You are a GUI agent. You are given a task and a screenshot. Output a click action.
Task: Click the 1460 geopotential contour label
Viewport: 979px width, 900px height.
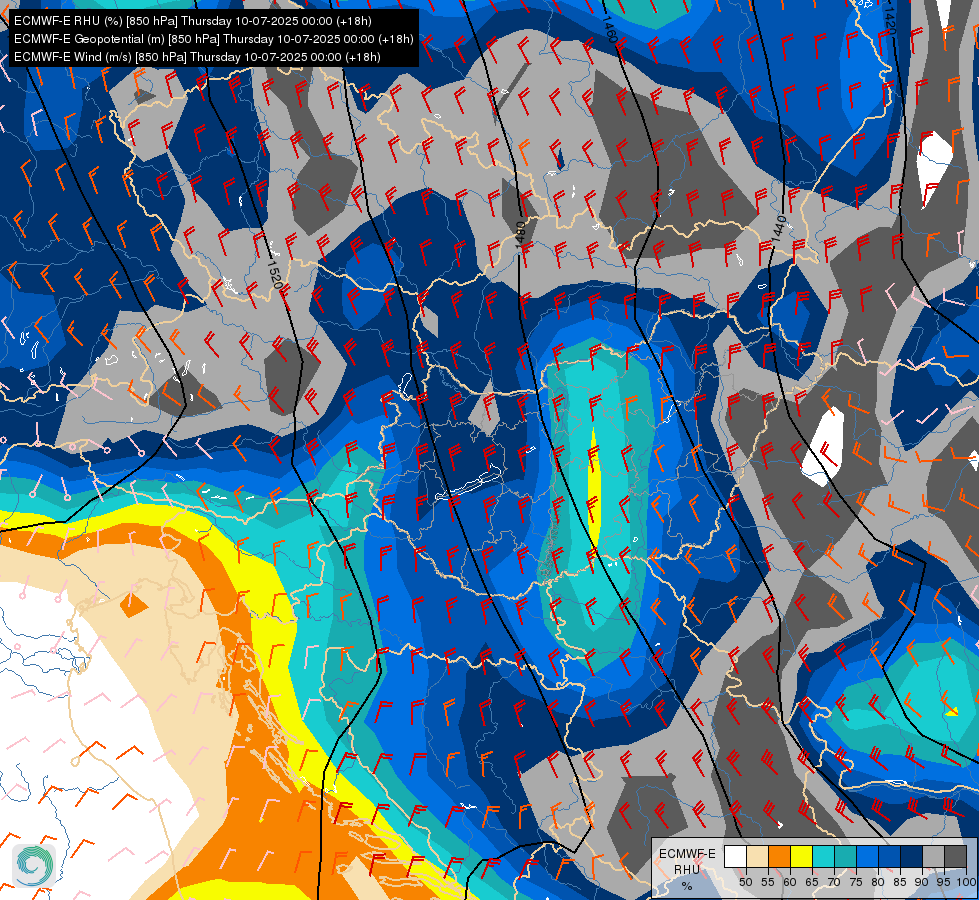(x=609, y=29)
